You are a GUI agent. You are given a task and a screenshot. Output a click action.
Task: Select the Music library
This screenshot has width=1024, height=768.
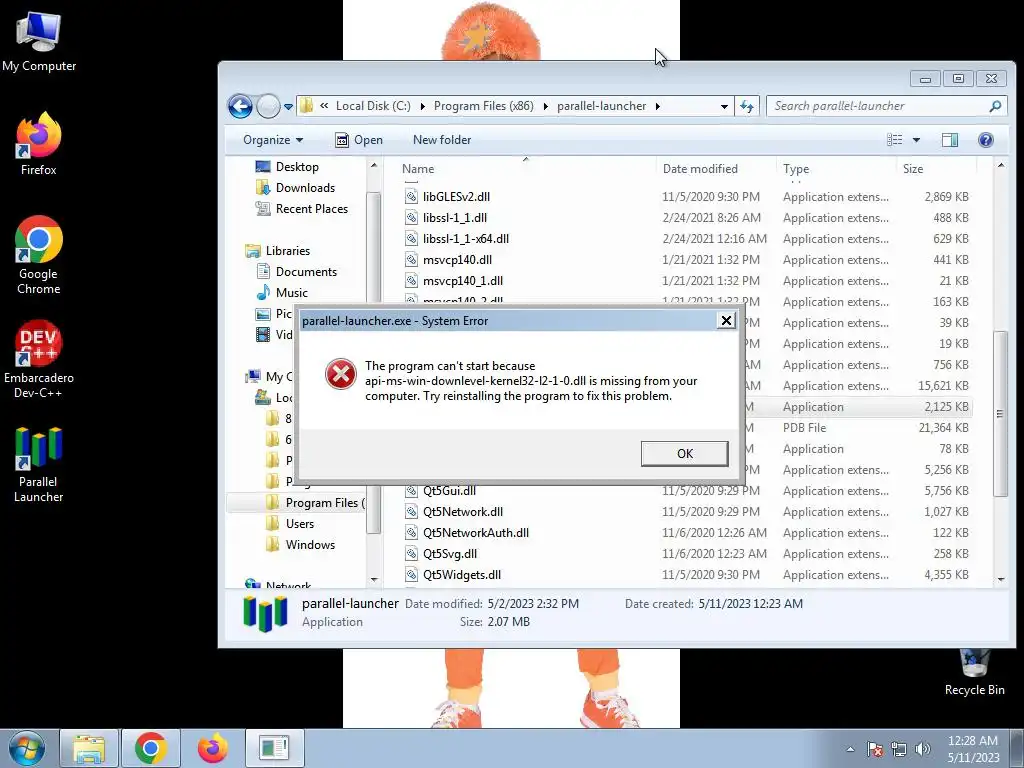[281, 293]
